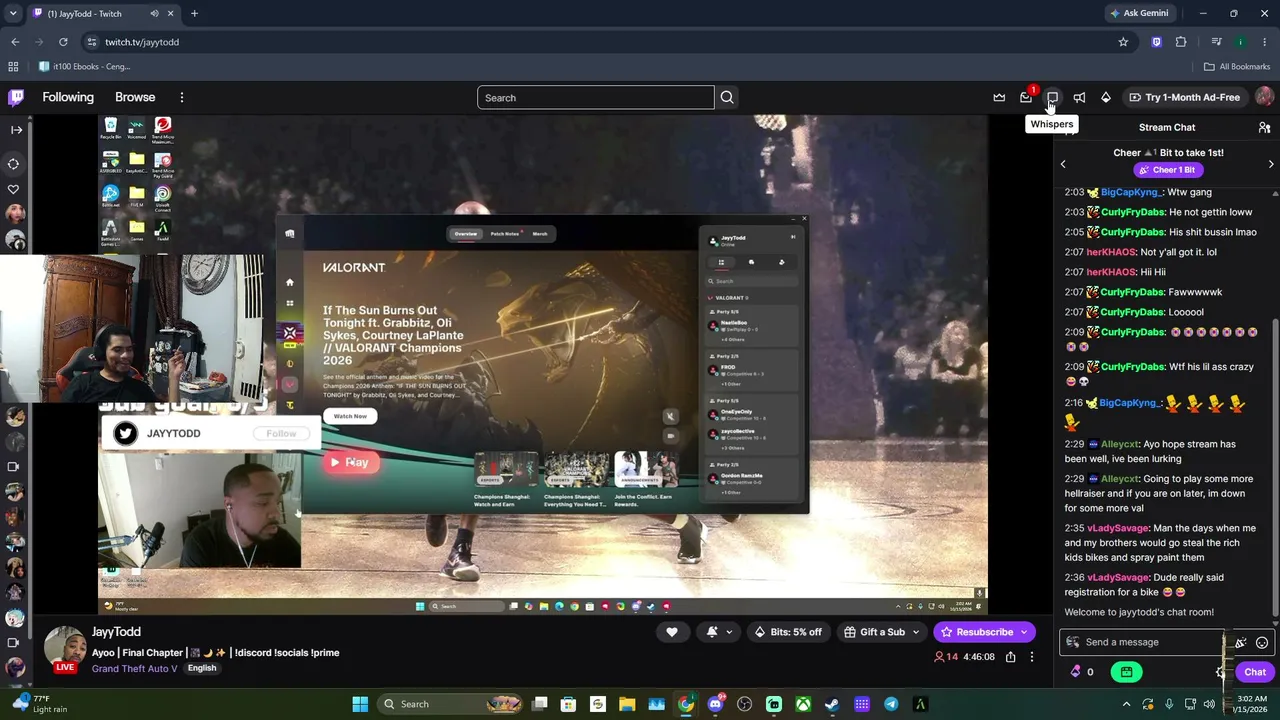Click the English language tag
Screen dimensions: 1280x720
pyautogui.click(x=202, y=668)
